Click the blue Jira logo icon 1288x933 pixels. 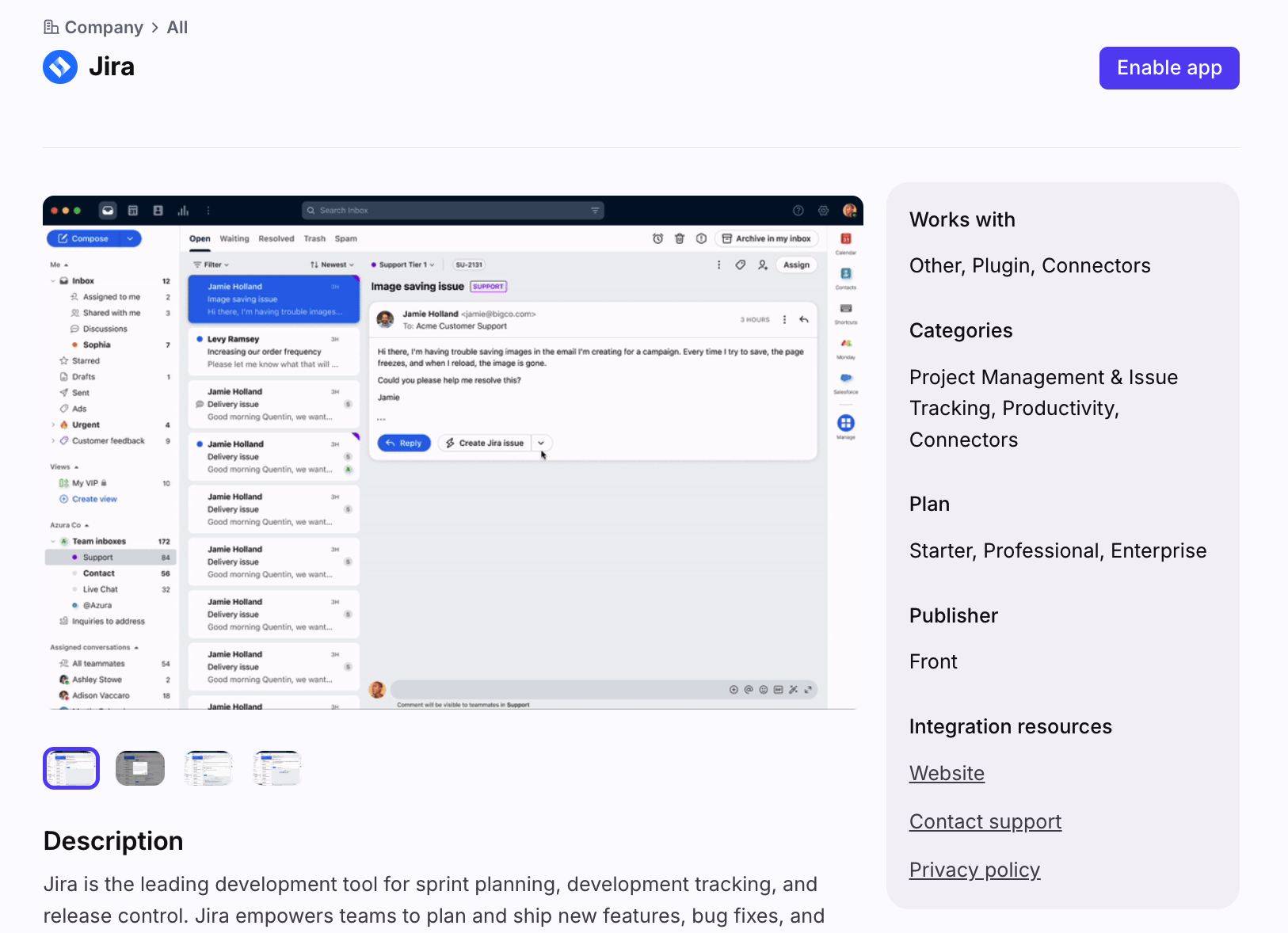coord(60,67)
